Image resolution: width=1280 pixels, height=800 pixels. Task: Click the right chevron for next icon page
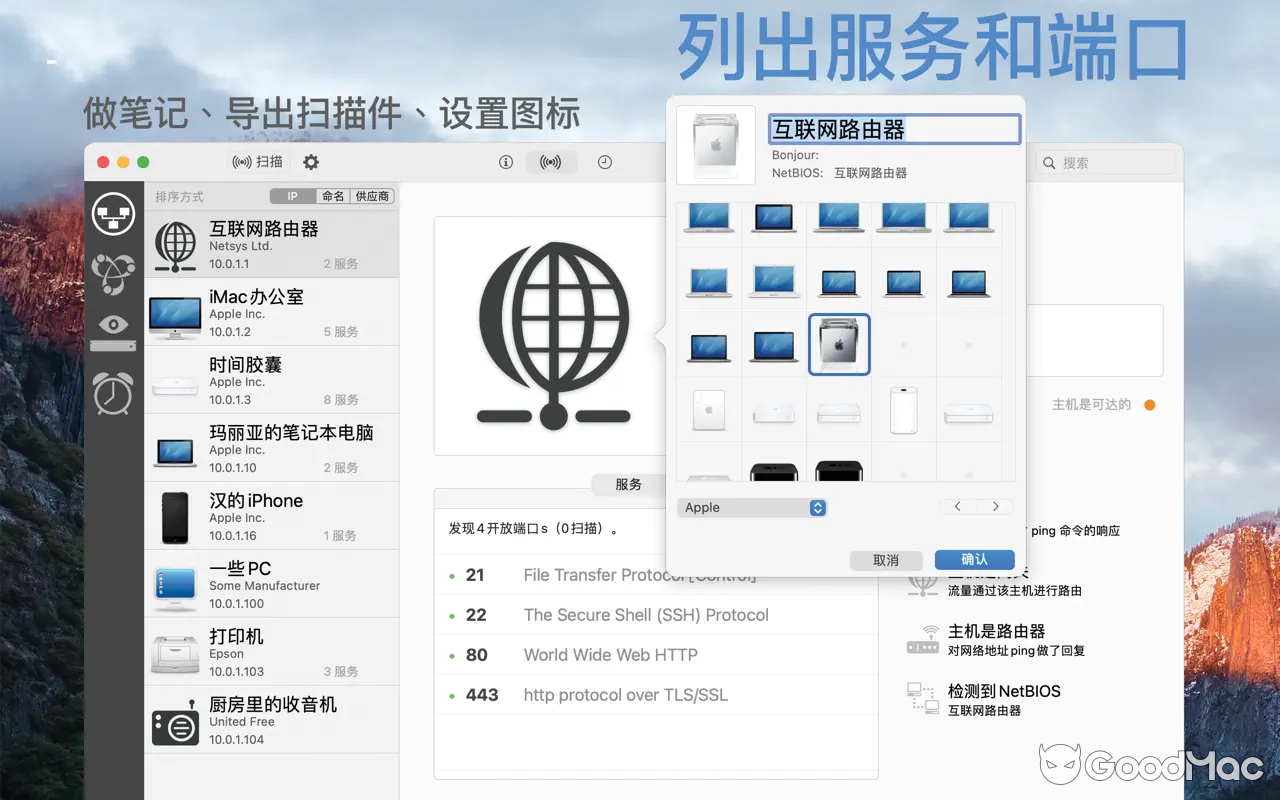994,506
